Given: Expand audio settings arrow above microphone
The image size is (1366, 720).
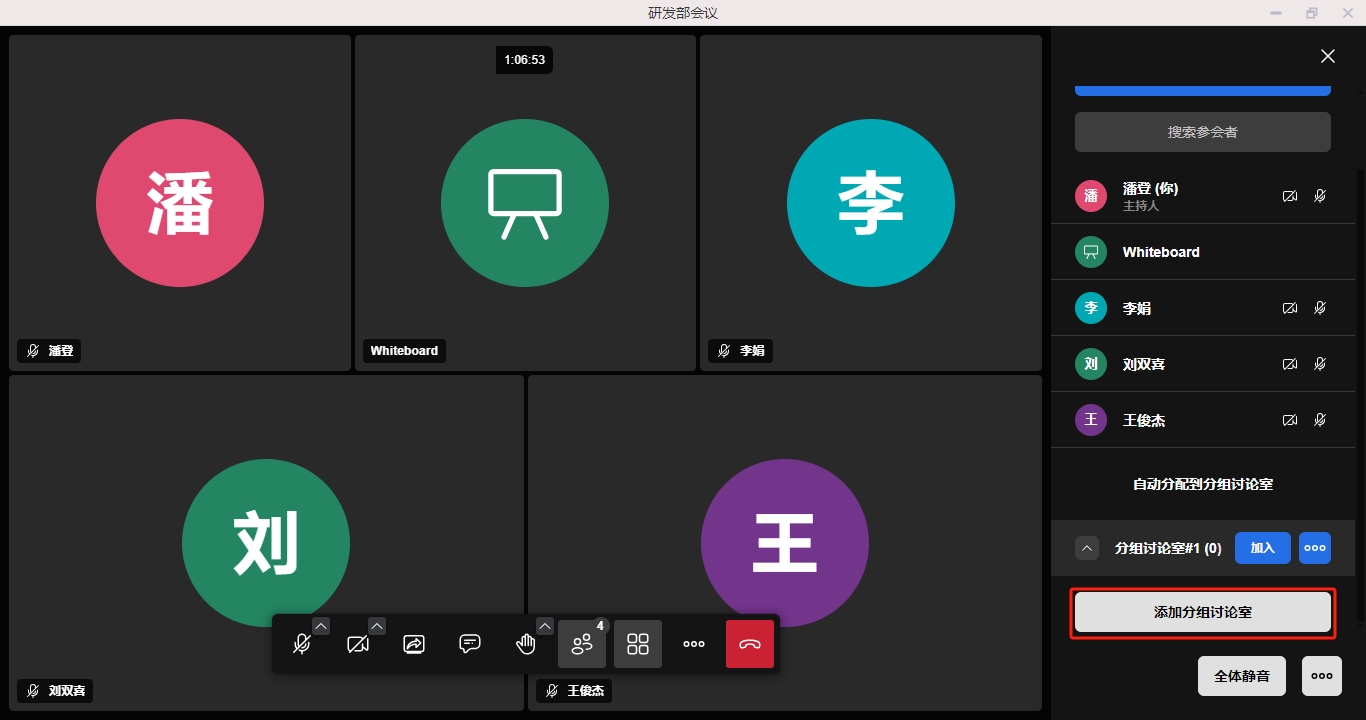Looking at the screenshot, I should (x=321, y=626).
